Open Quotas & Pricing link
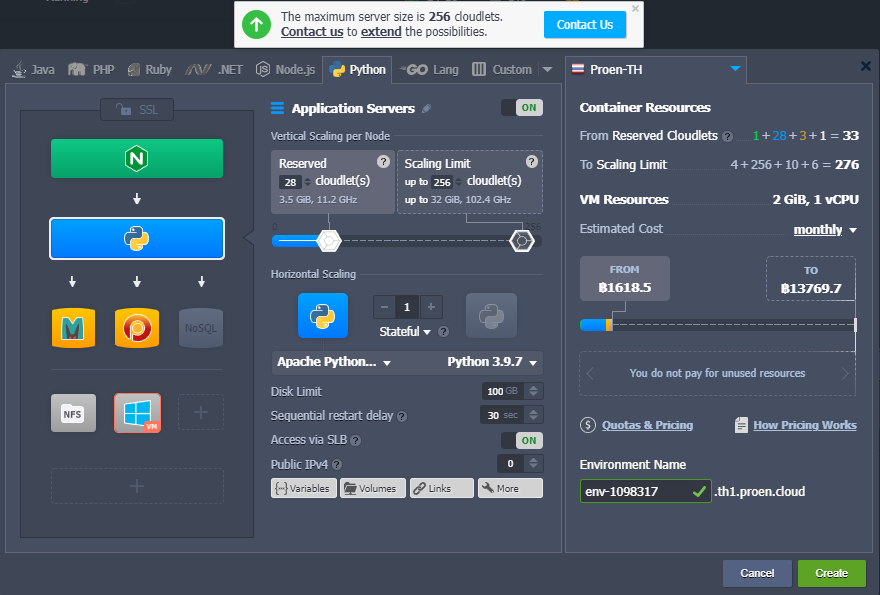The height and width of the screenshot is (595, 880). 647,425
